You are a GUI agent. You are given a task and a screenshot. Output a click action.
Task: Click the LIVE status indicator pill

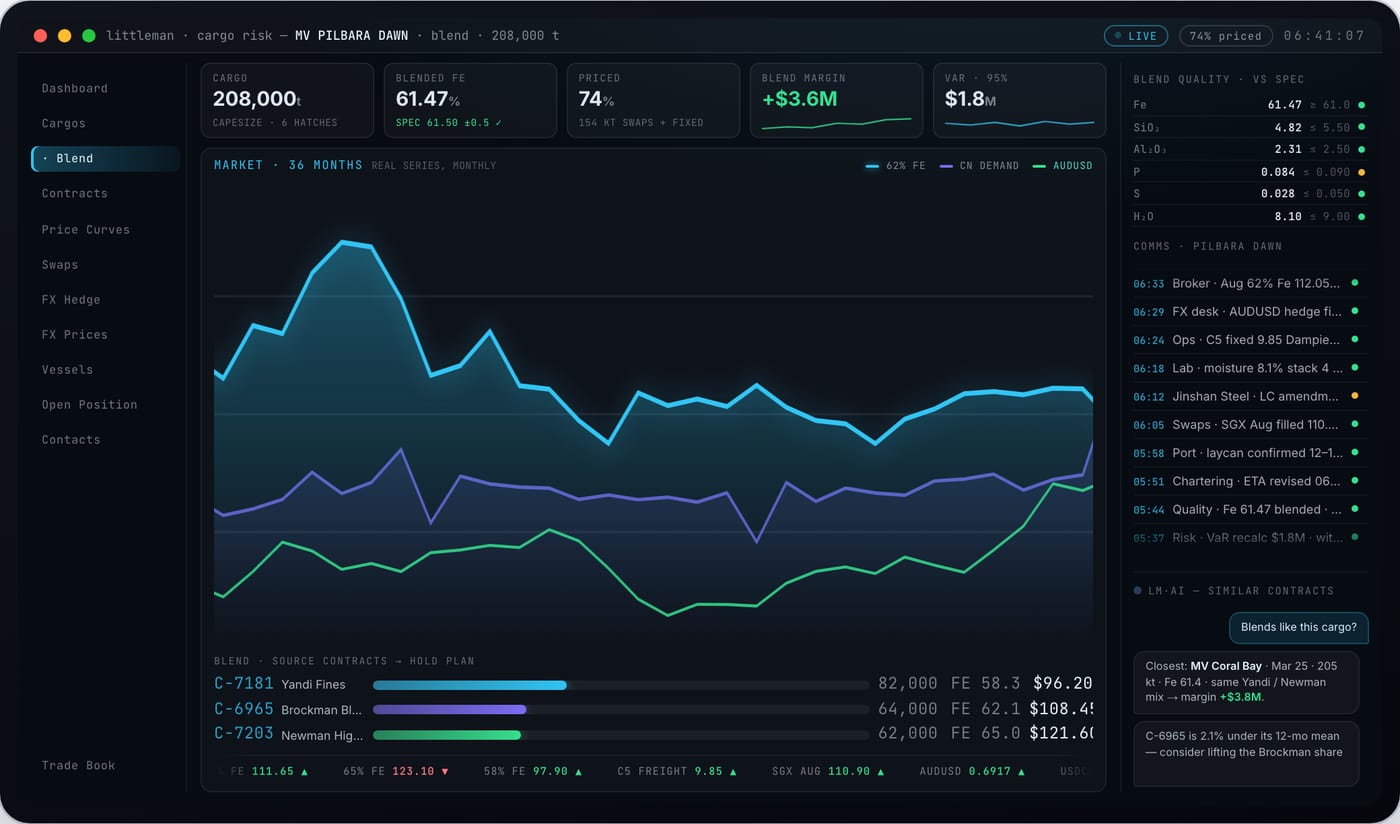point(1136,36)
